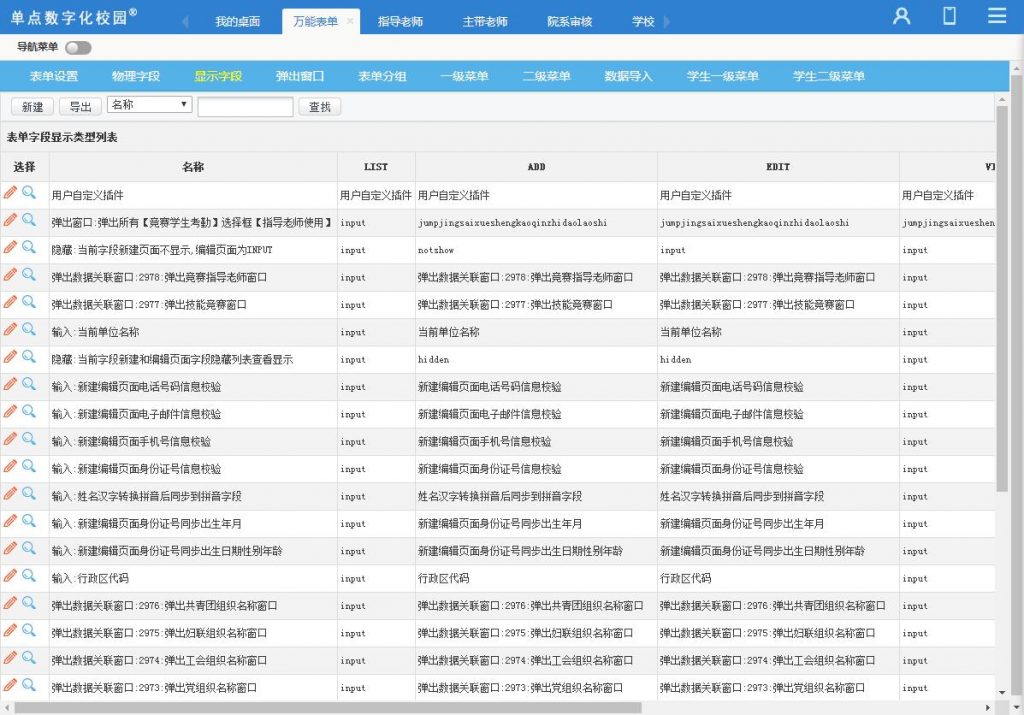This screenshot has height=715, width=1024.
Task: Edit pencil for 2977:弹出技能竞赛窗口 row
Action: (10, 302)
